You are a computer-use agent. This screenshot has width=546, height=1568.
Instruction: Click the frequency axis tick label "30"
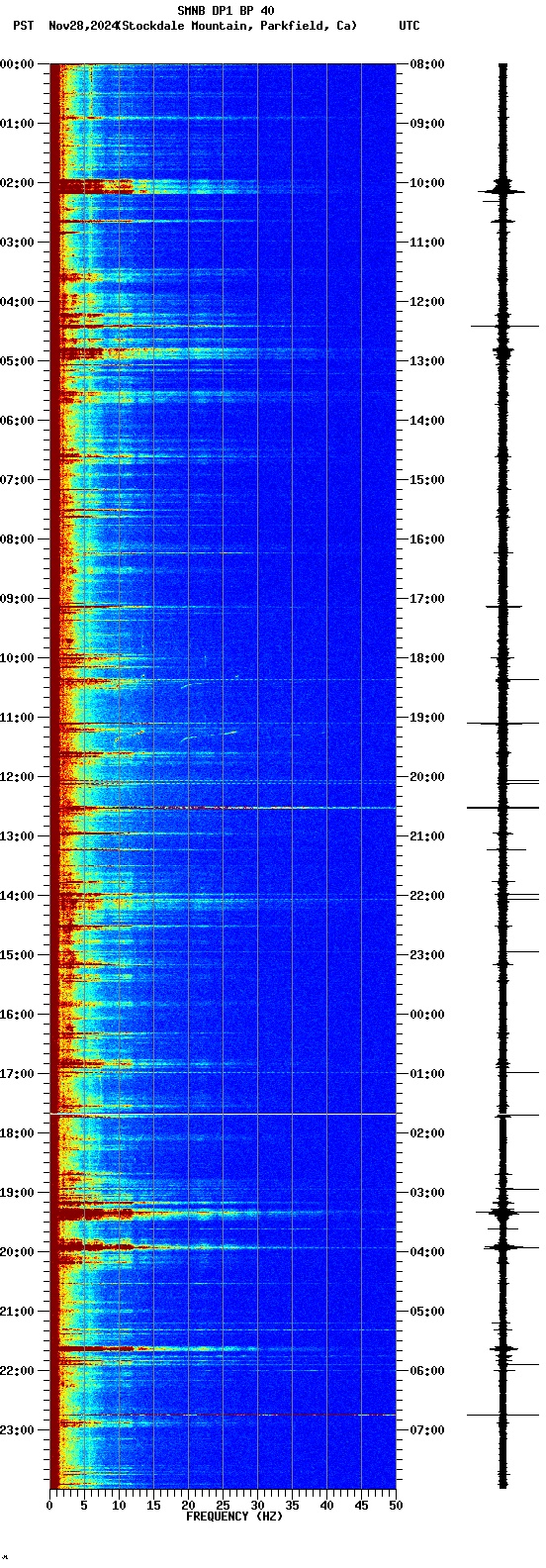coord(257,1506)
